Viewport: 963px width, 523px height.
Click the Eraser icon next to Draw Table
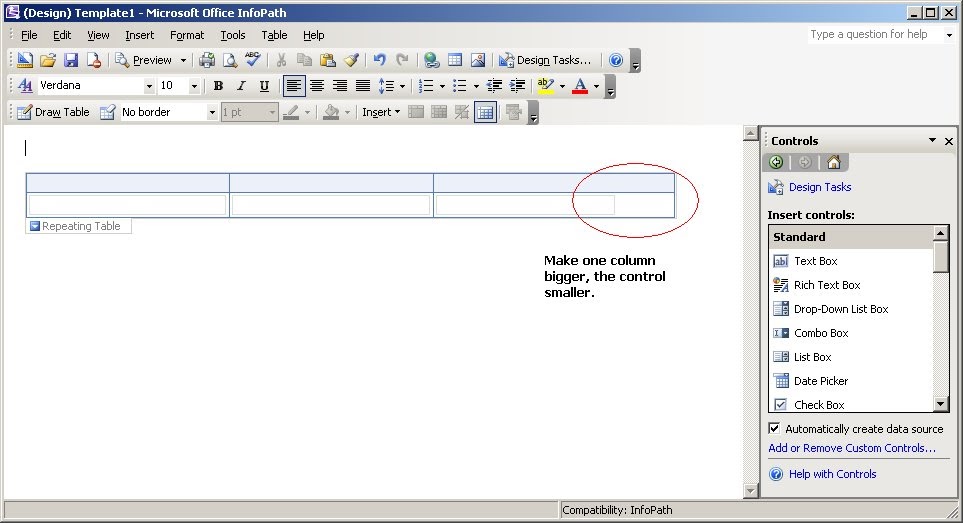coord(107,112)
